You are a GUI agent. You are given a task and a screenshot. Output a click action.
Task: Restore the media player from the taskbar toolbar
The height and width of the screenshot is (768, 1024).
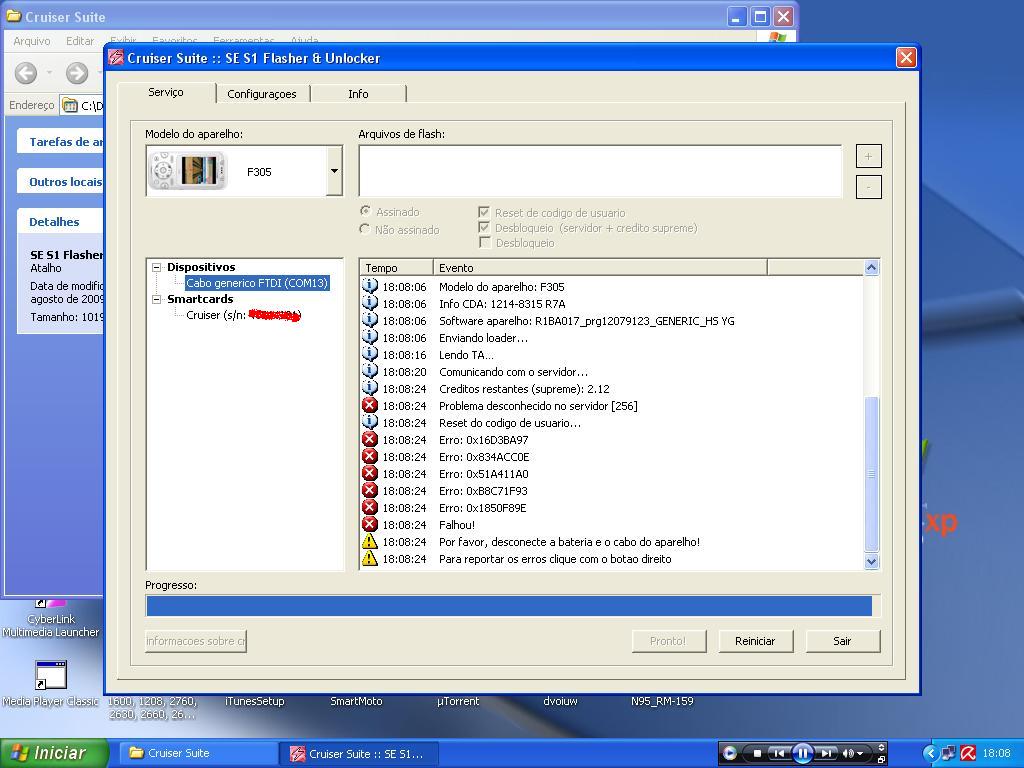(x=882, y=760)
